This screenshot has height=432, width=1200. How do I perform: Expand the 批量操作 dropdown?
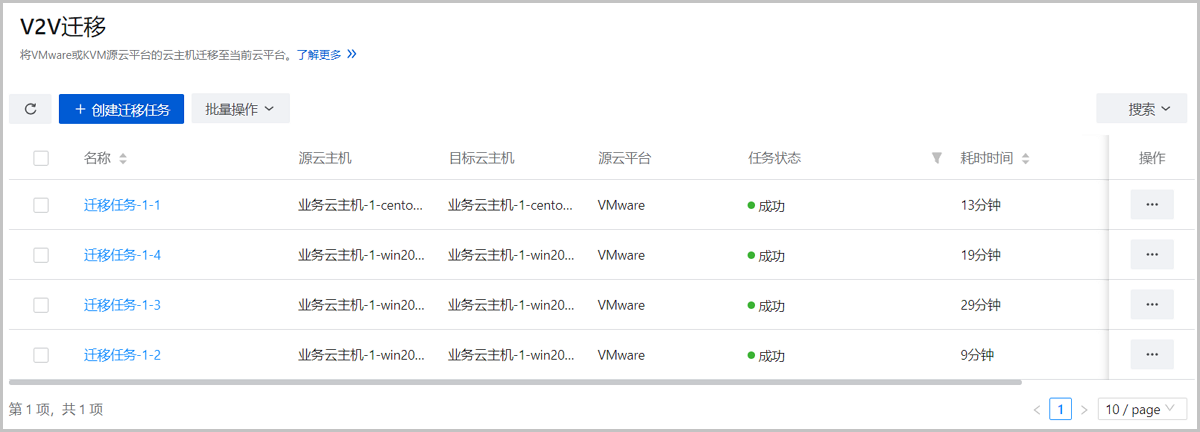click(240, 109)
